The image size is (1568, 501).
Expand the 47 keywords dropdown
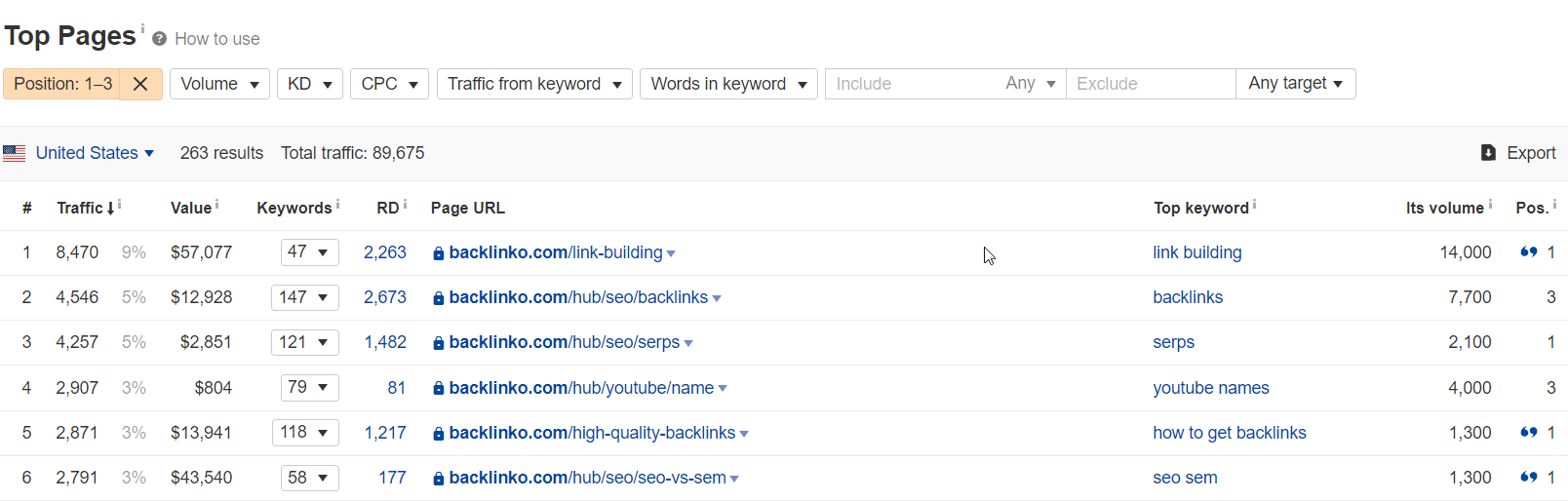pyautogui.click(x=309, y=252)
